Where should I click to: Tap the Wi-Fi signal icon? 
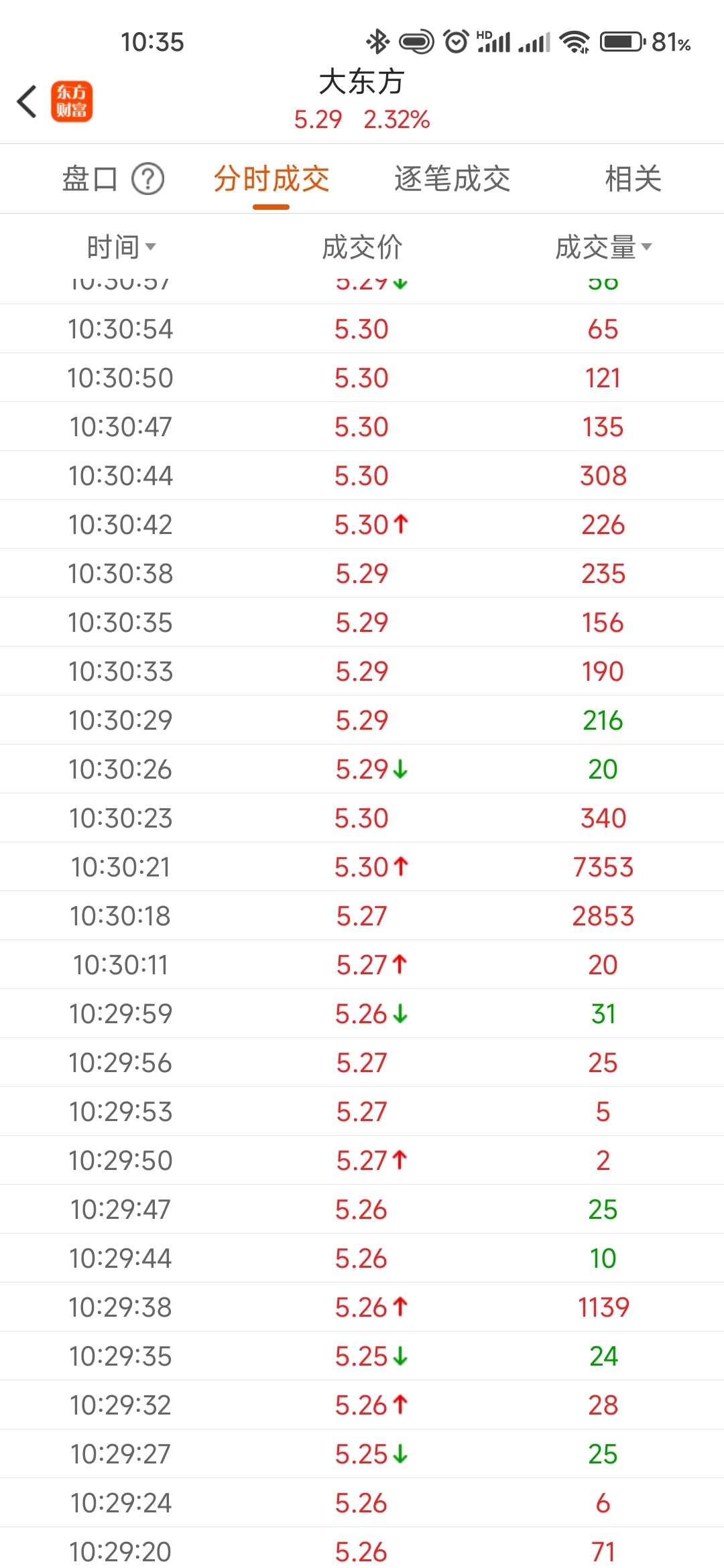point(575,42)
